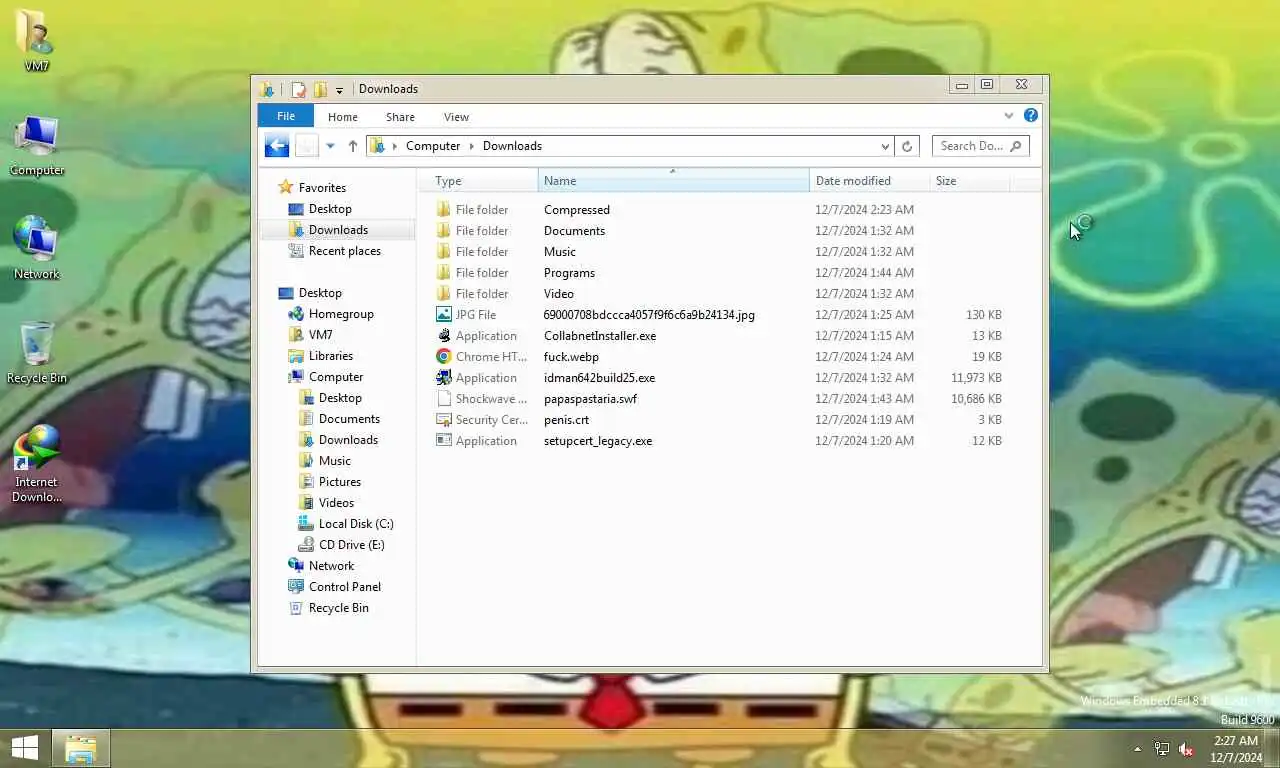Click the Properties quick access toolbar icon
1280x768 pixels.
299,89
